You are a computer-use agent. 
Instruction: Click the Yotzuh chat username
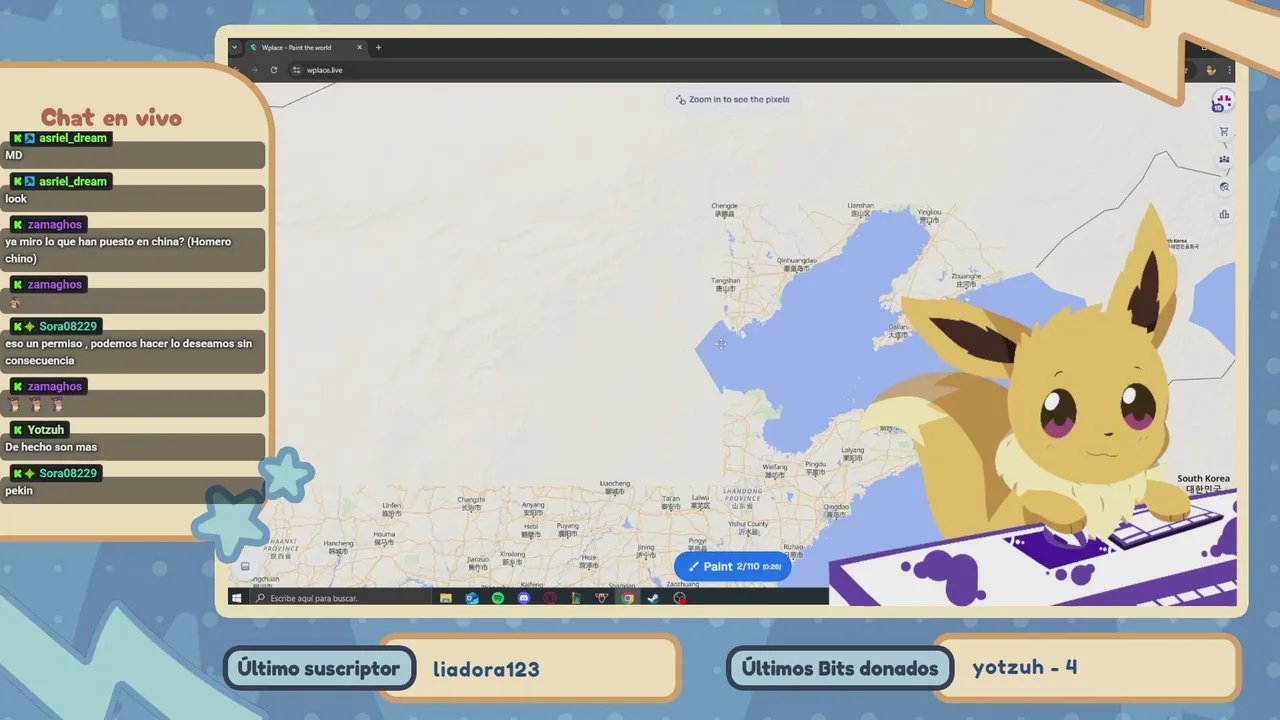pos(46,430)
